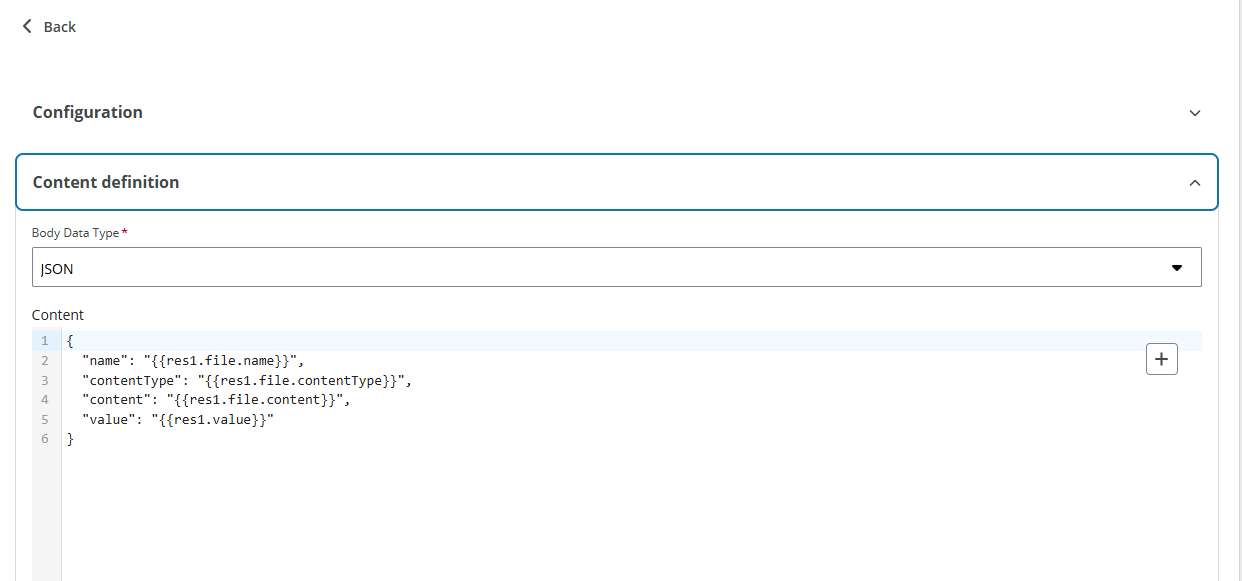The image size is (1242, 581).
Task: Open the Body Data Type dropdown
Action: [x=615, y=267]
